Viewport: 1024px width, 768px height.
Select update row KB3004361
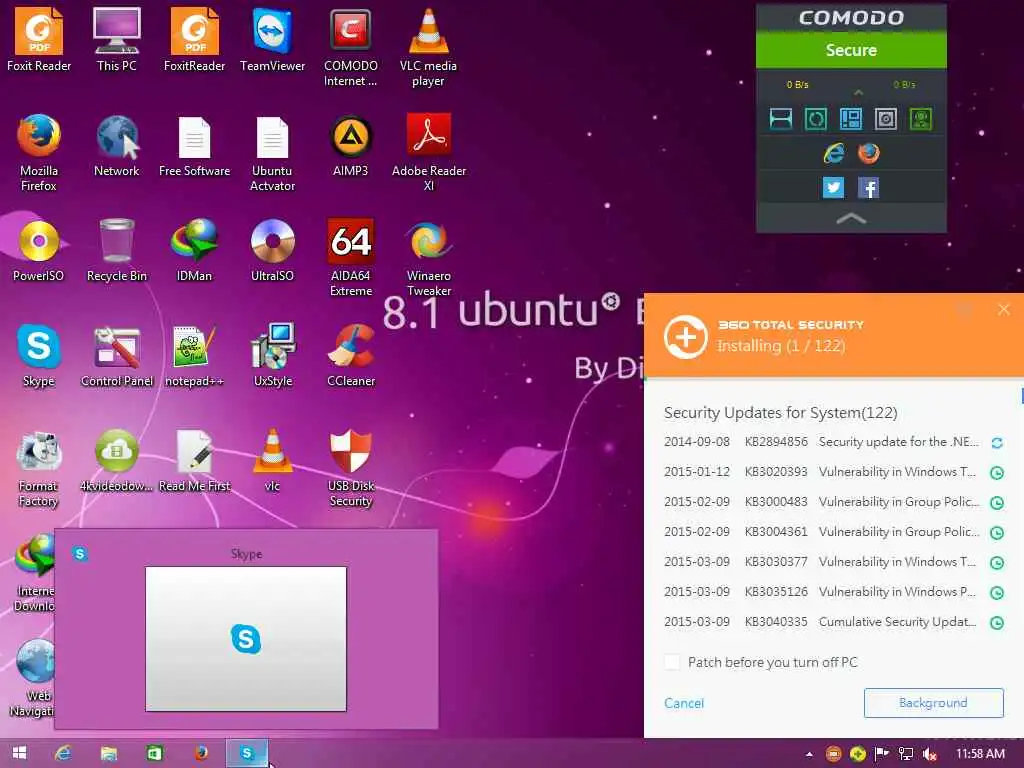tap(833, 532)
